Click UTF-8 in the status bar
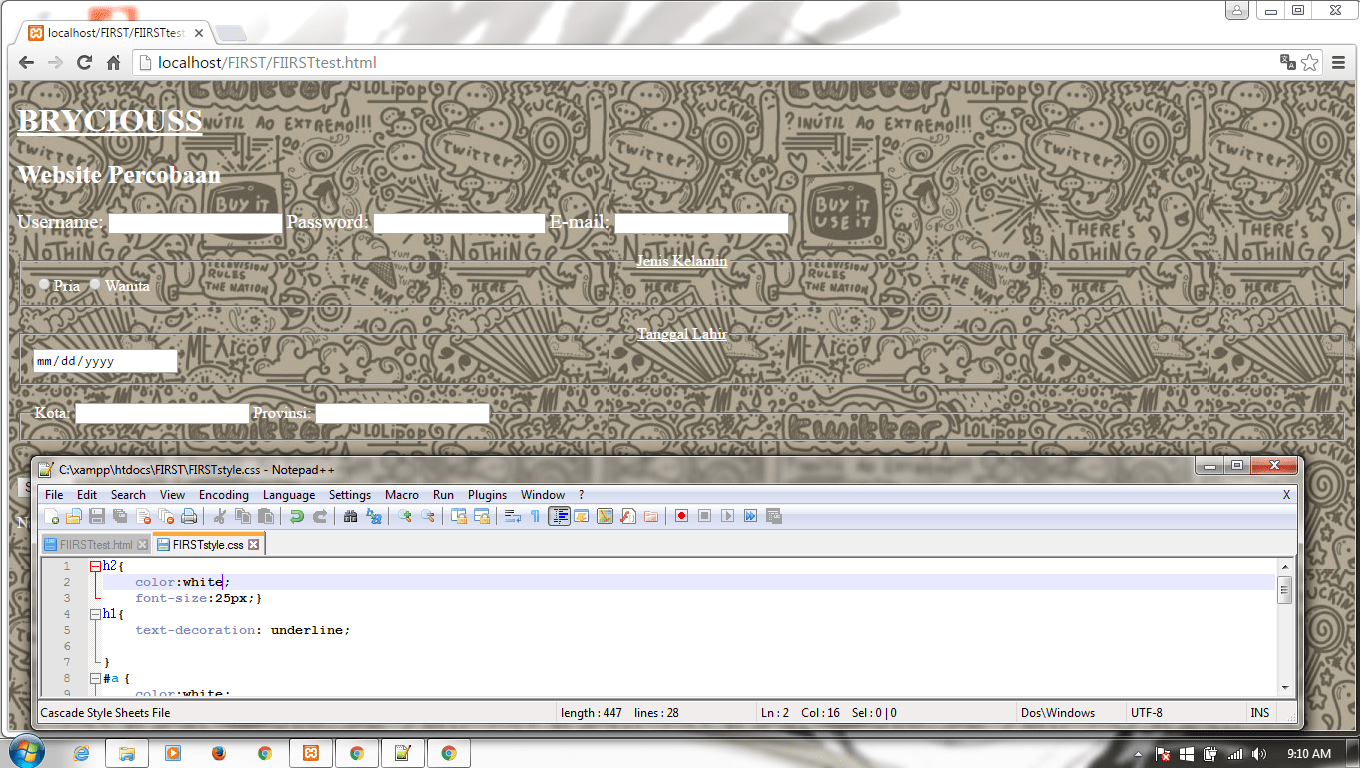 [1147, 713]
